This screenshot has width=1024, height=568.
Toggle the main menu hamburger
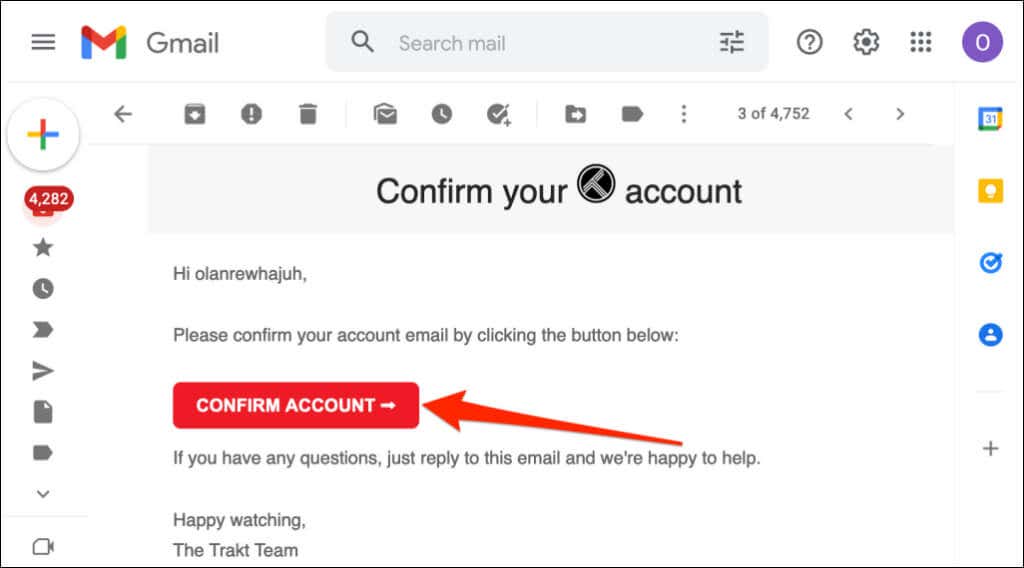[44, 43]
